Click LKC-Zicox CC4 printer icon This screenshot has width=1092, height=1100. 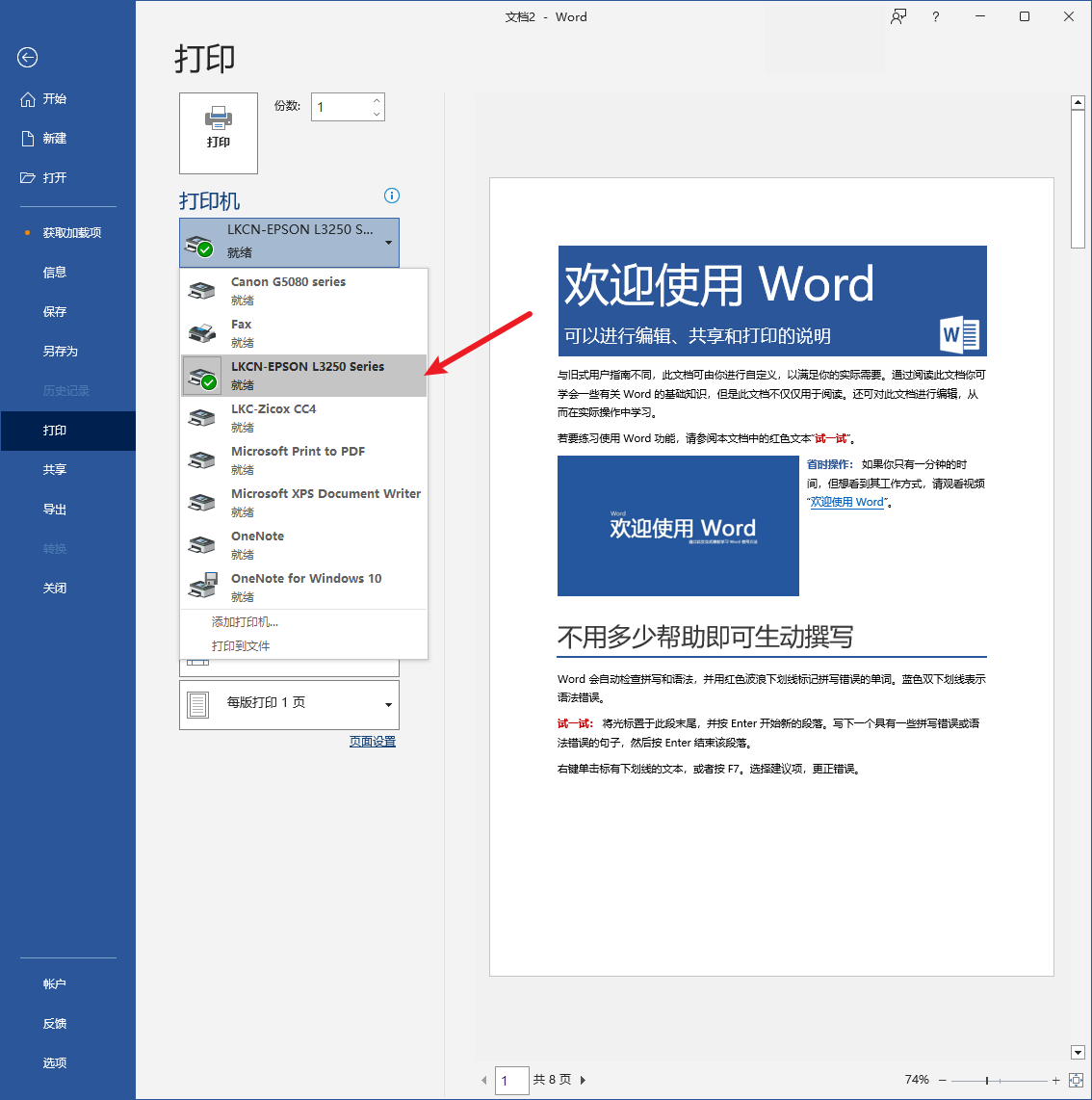click(202, 418)
